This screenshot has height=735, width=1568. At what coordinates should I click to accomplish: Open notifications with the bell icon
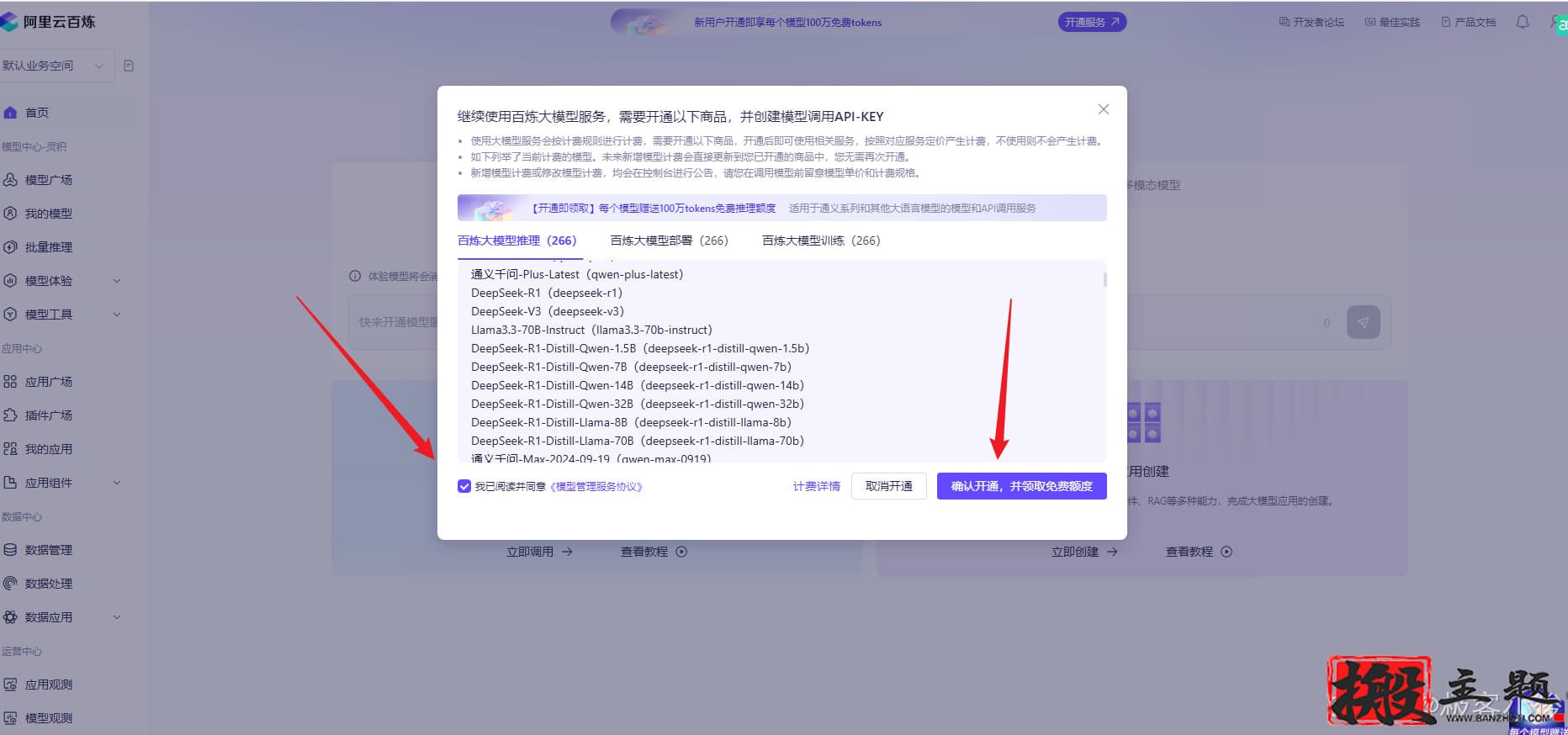tap(1523, 22)
